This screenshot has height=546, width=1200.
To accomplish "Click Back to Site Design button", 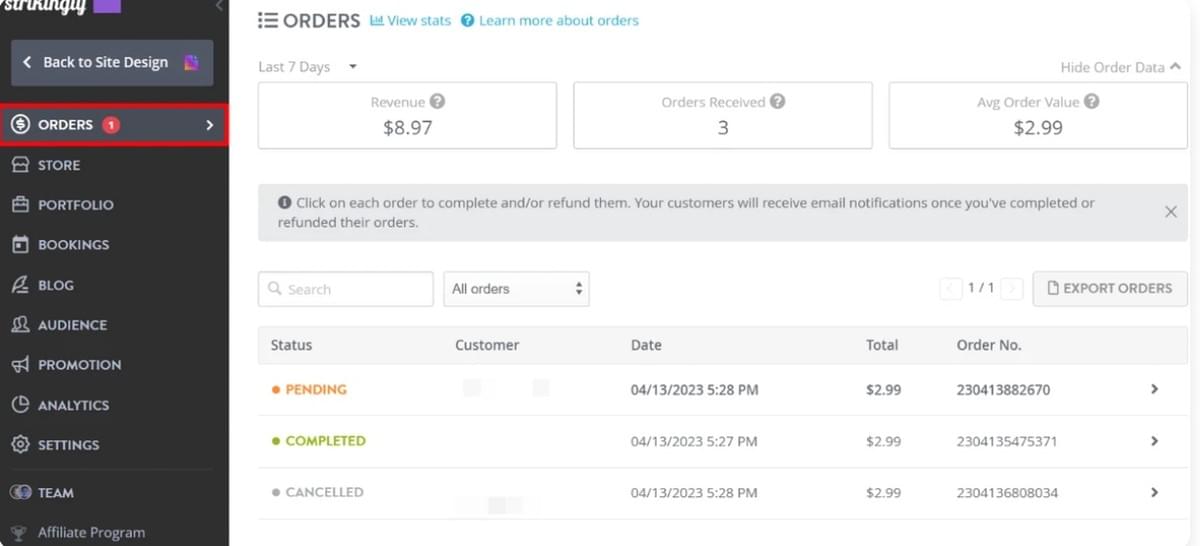I will click(112, 62).
